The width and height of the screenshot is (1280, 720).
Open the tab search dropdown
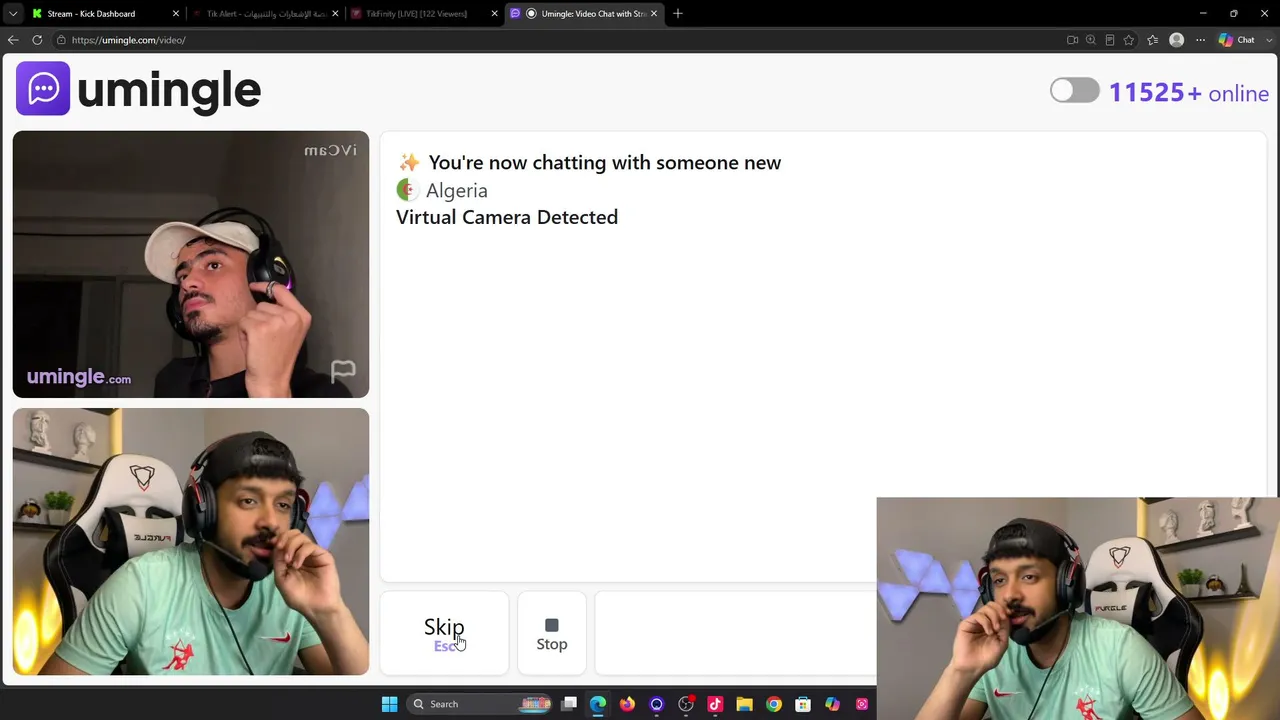(x=13, y=14)
